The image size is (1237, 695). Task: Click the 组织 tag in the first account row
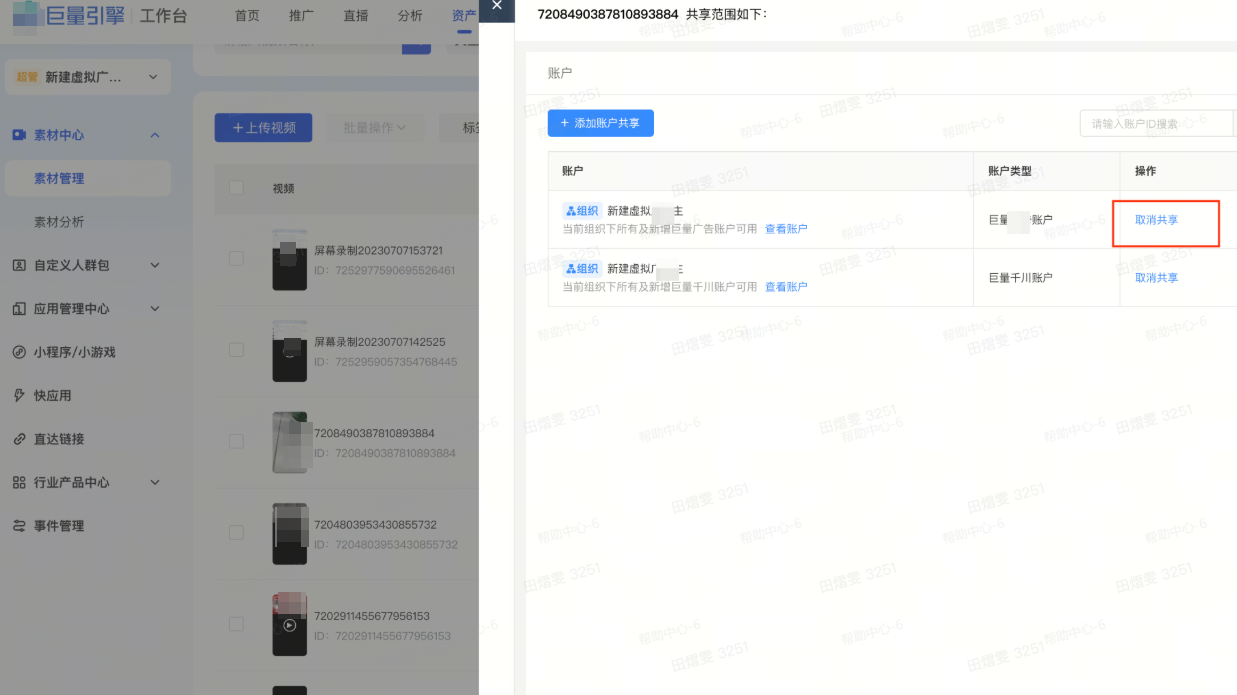click(x=582, y=211)
